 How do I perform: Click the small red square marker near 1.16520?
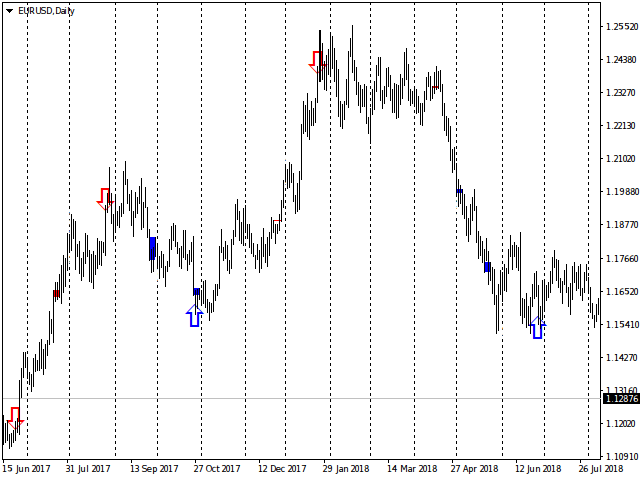tap(56, 293)
